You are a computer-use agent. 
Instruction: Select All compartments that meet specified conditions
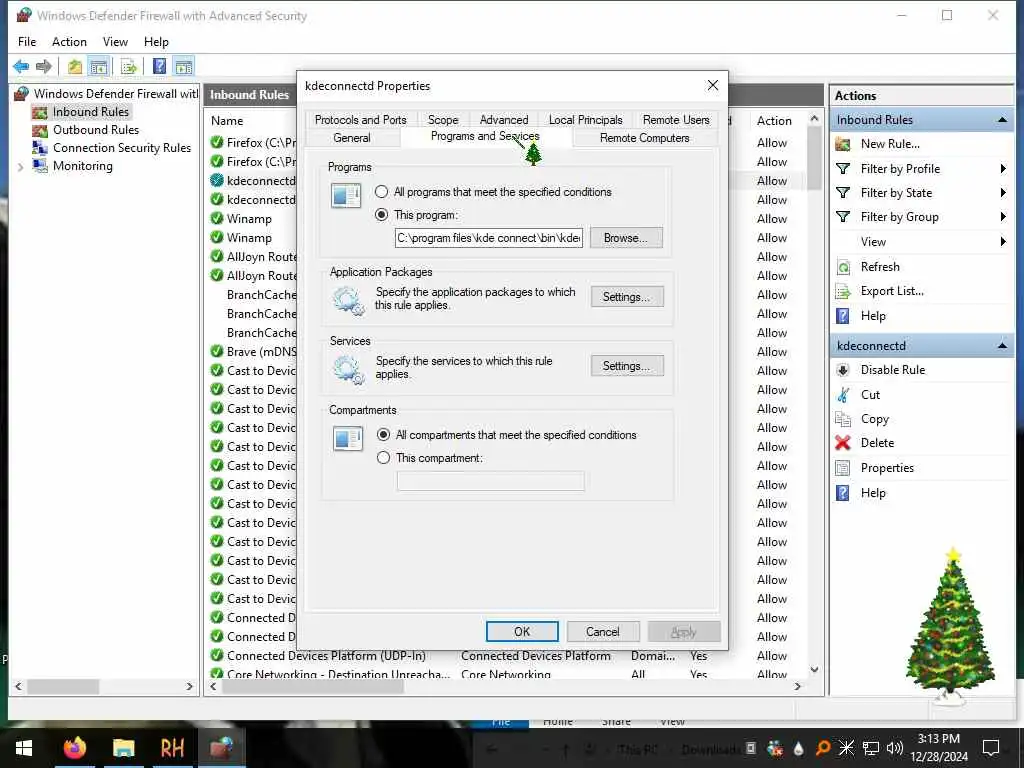[x=383, y=435]
